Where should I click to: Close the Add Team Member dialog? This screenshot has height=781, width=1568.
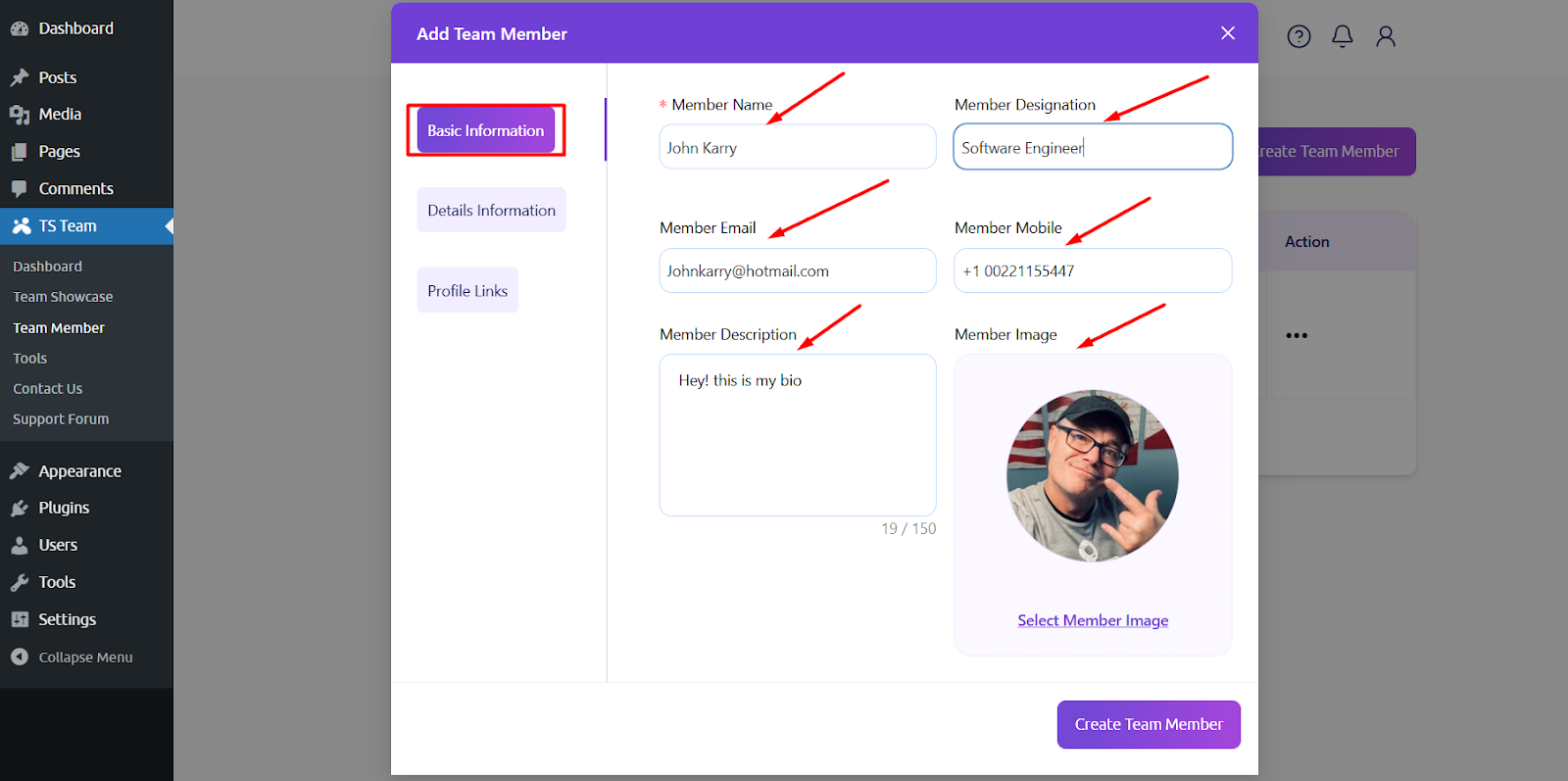coord(1227,33)
